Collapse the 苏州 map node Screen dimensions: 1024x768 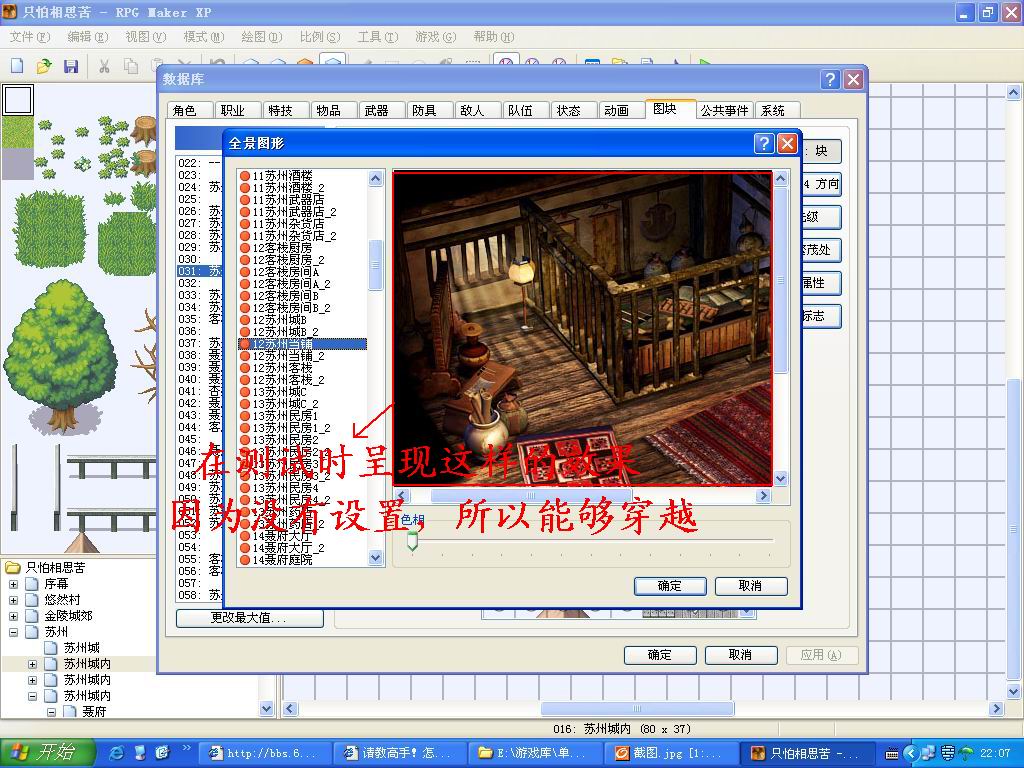[13, 632]
